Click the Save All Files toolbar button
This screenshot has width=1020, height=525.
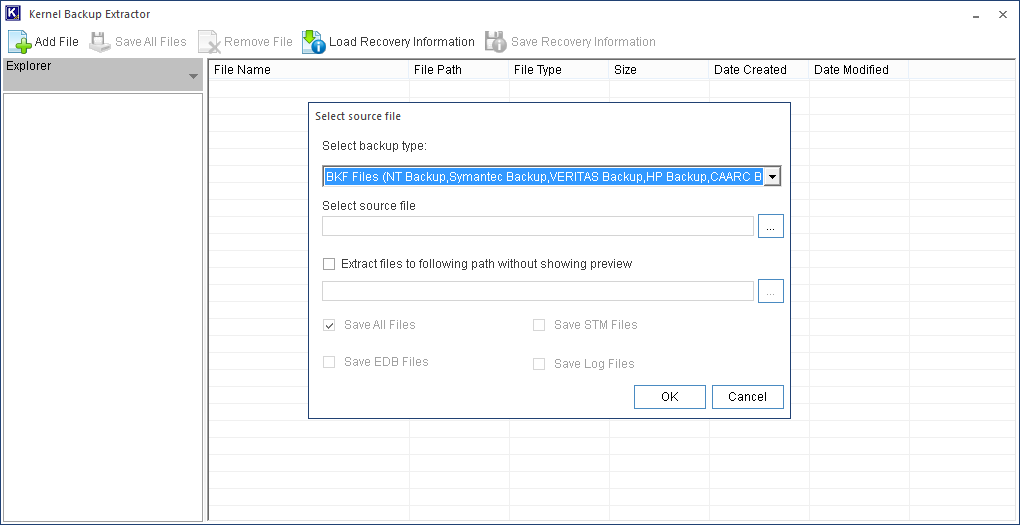coord(138,42)
